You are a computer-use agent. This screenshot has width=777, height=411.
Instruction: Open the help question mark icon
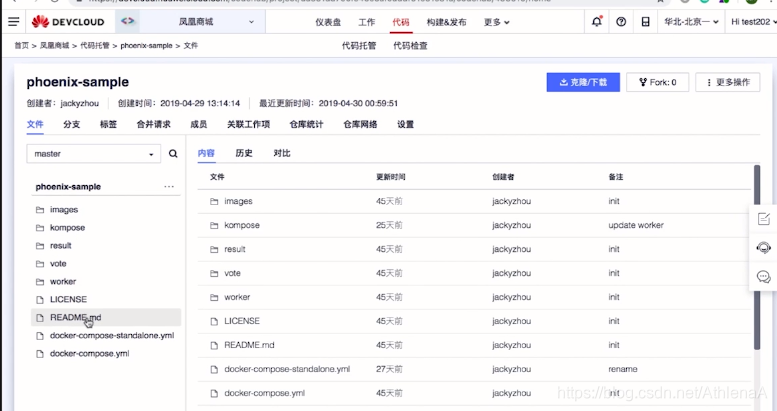tap(621, 22)
